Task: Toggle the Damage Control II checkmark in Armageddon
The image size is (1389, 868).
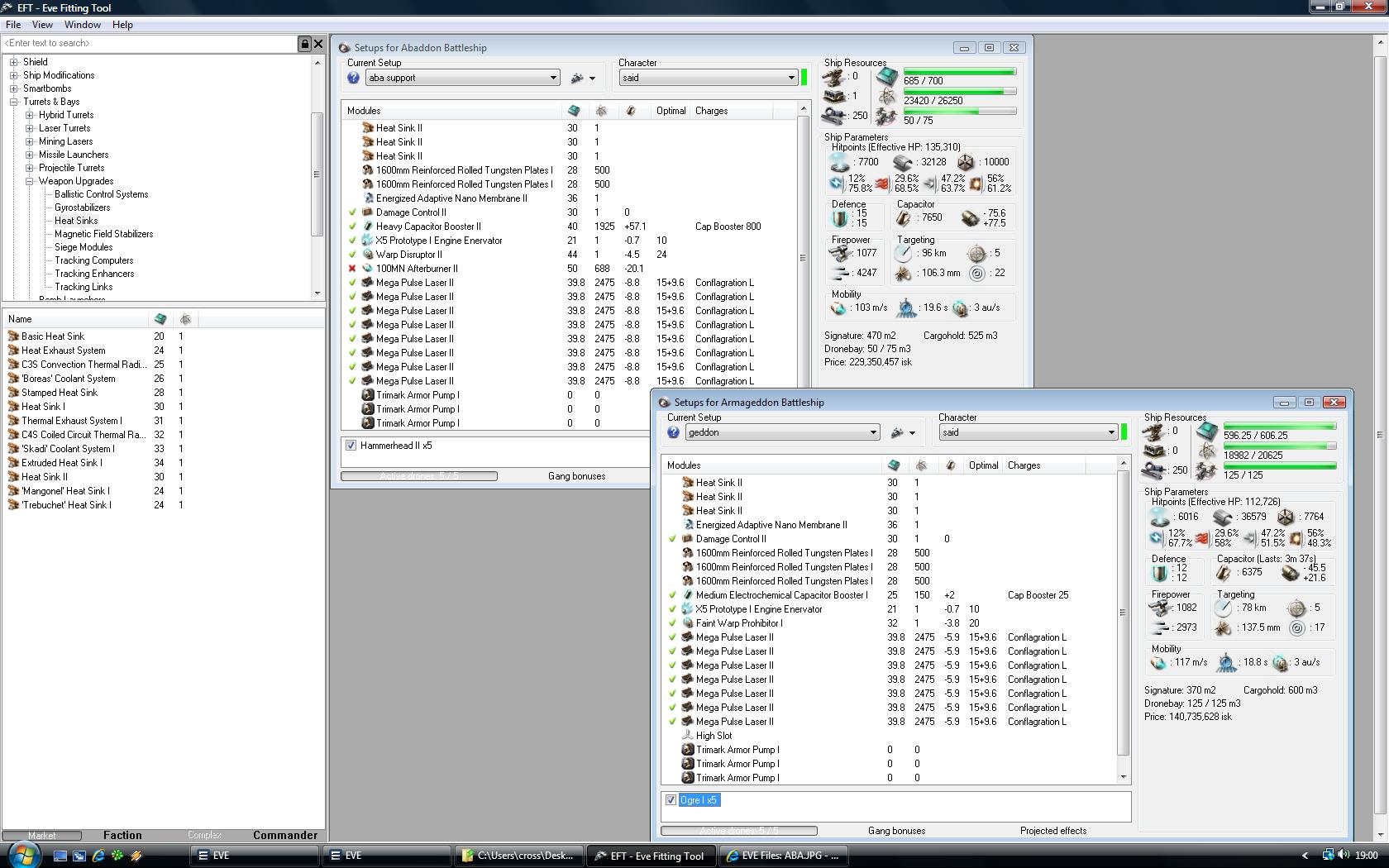Action: (673, 539)
